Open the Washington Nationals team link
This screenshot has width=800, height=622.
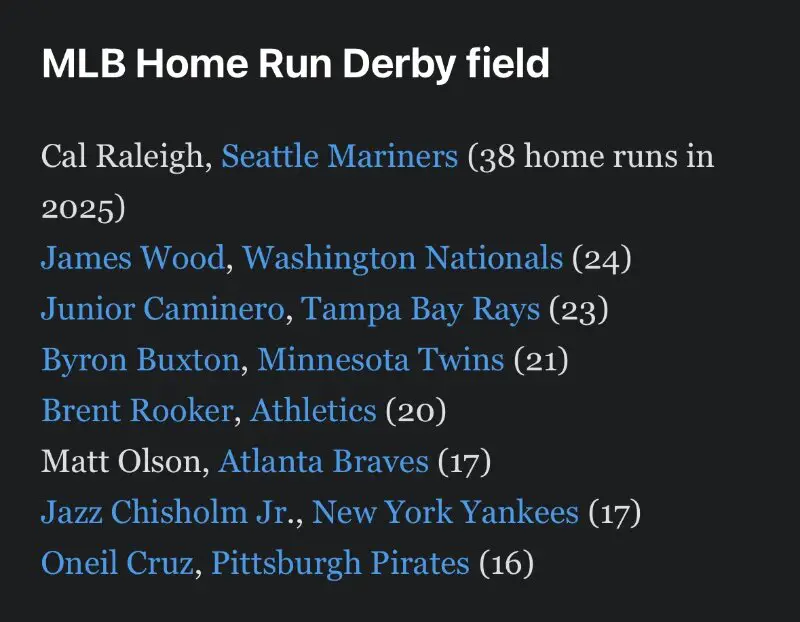point(402,258)
